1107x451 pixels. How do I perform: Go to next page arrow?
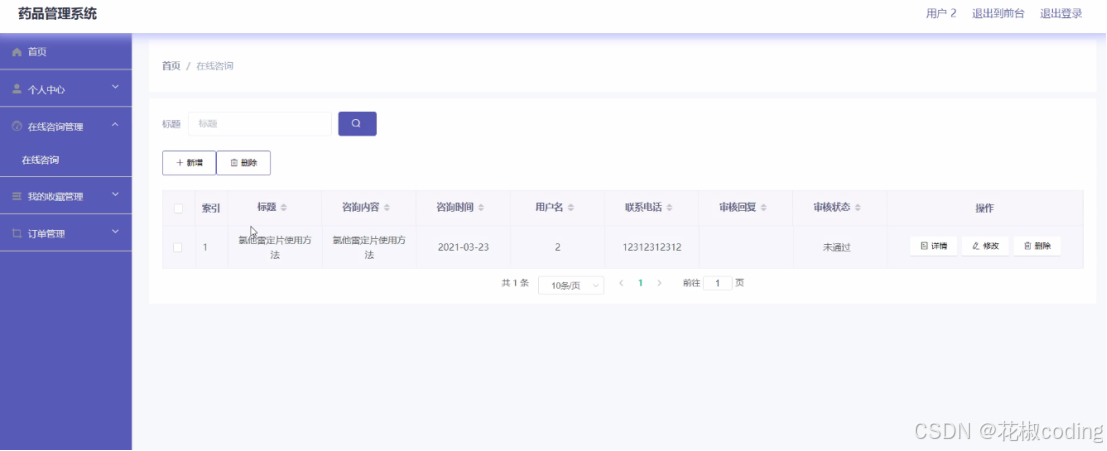point(659,283)
